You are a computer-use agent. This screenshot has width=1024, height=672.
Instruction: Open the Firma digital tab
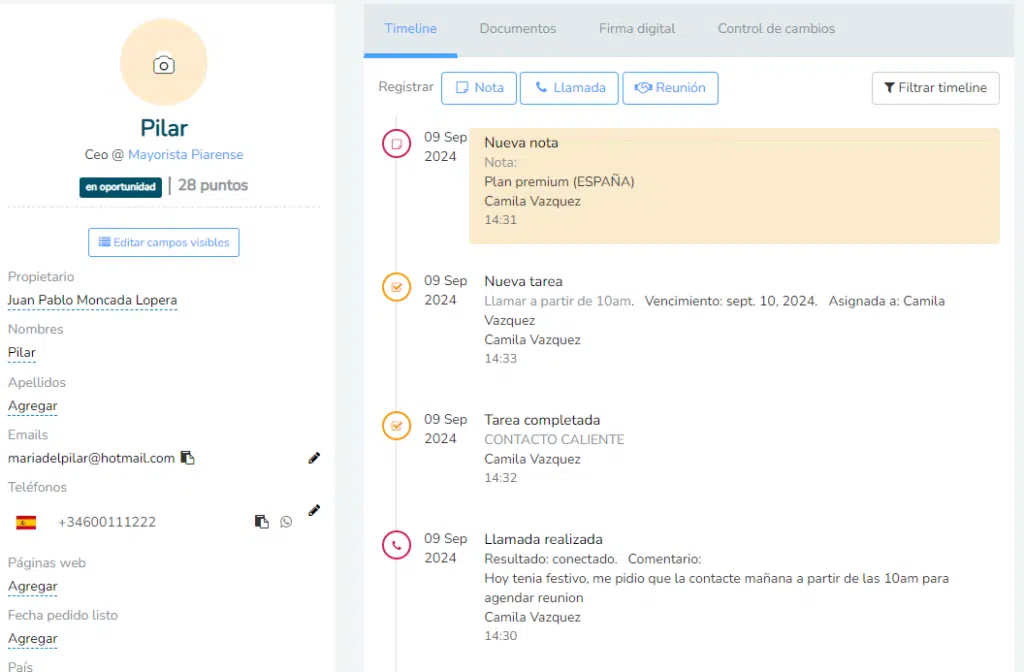point(637,29)
